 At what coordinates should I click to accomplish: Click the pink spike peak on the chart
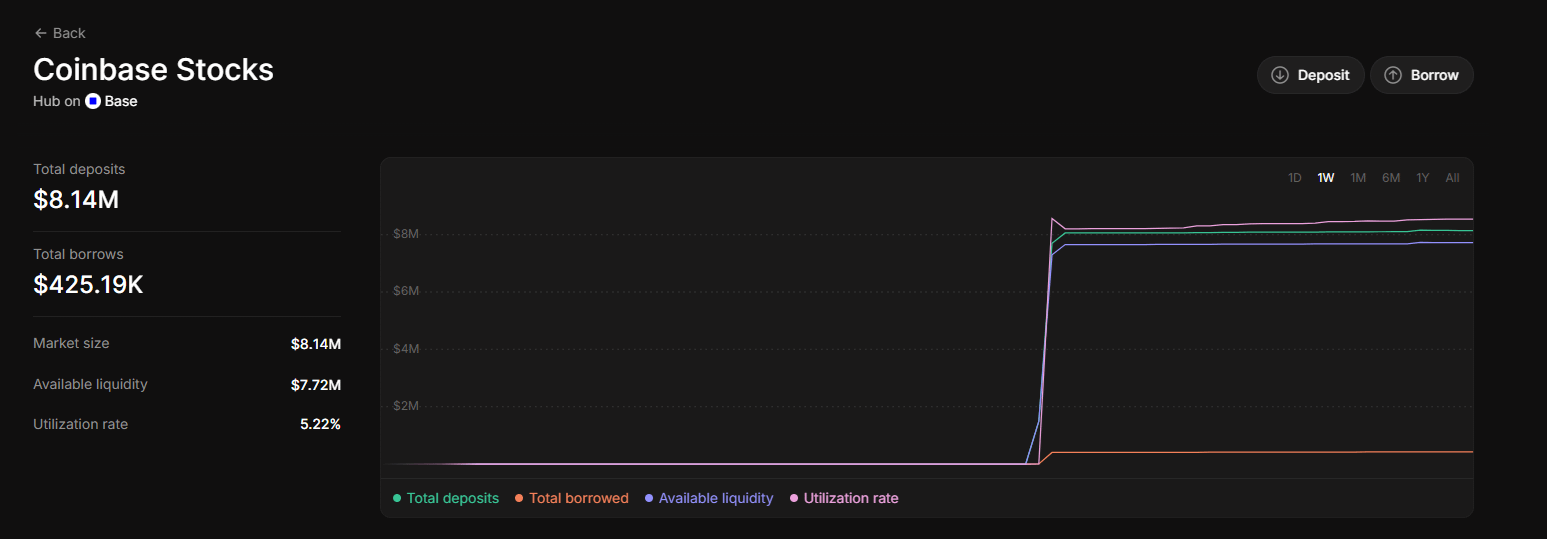1052,219
